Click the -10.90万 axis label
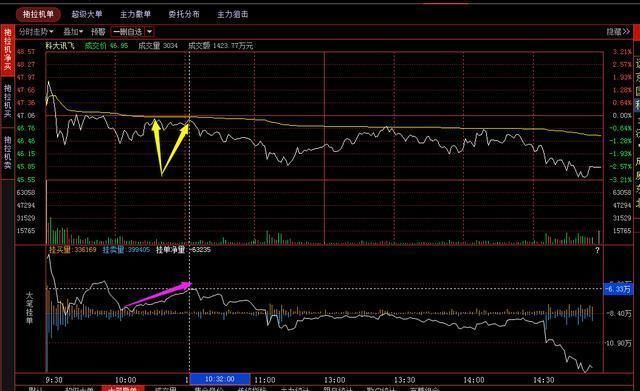This screenshot has width=640, height=391. [x=618, y=343]
